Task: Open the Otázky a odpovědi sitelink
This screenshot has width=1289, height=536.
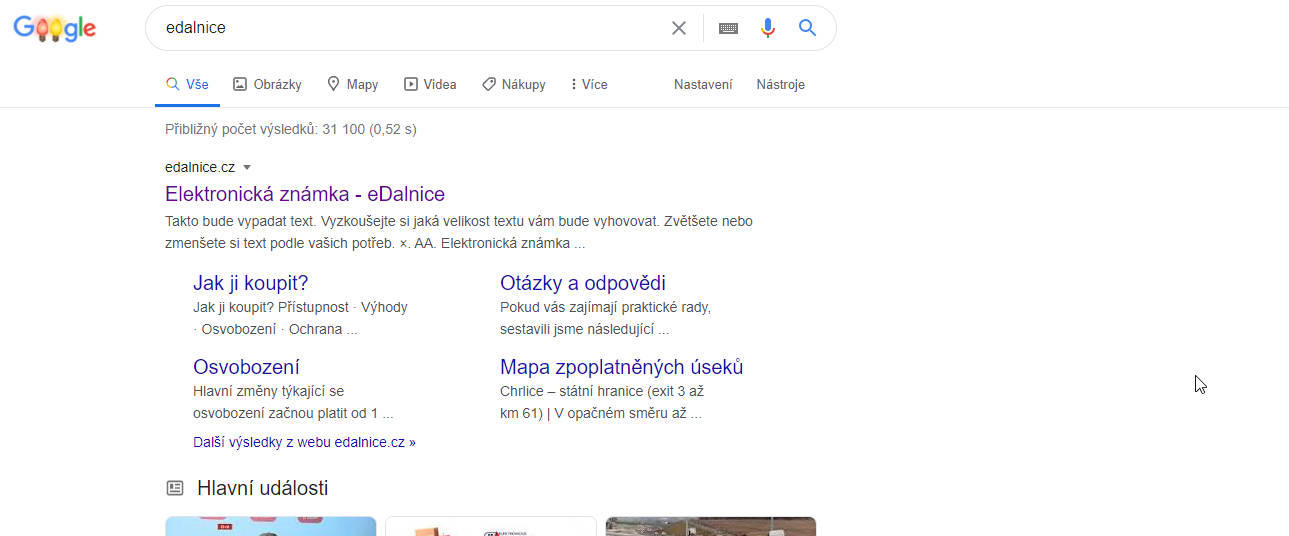Action: [x=583, y=283]
